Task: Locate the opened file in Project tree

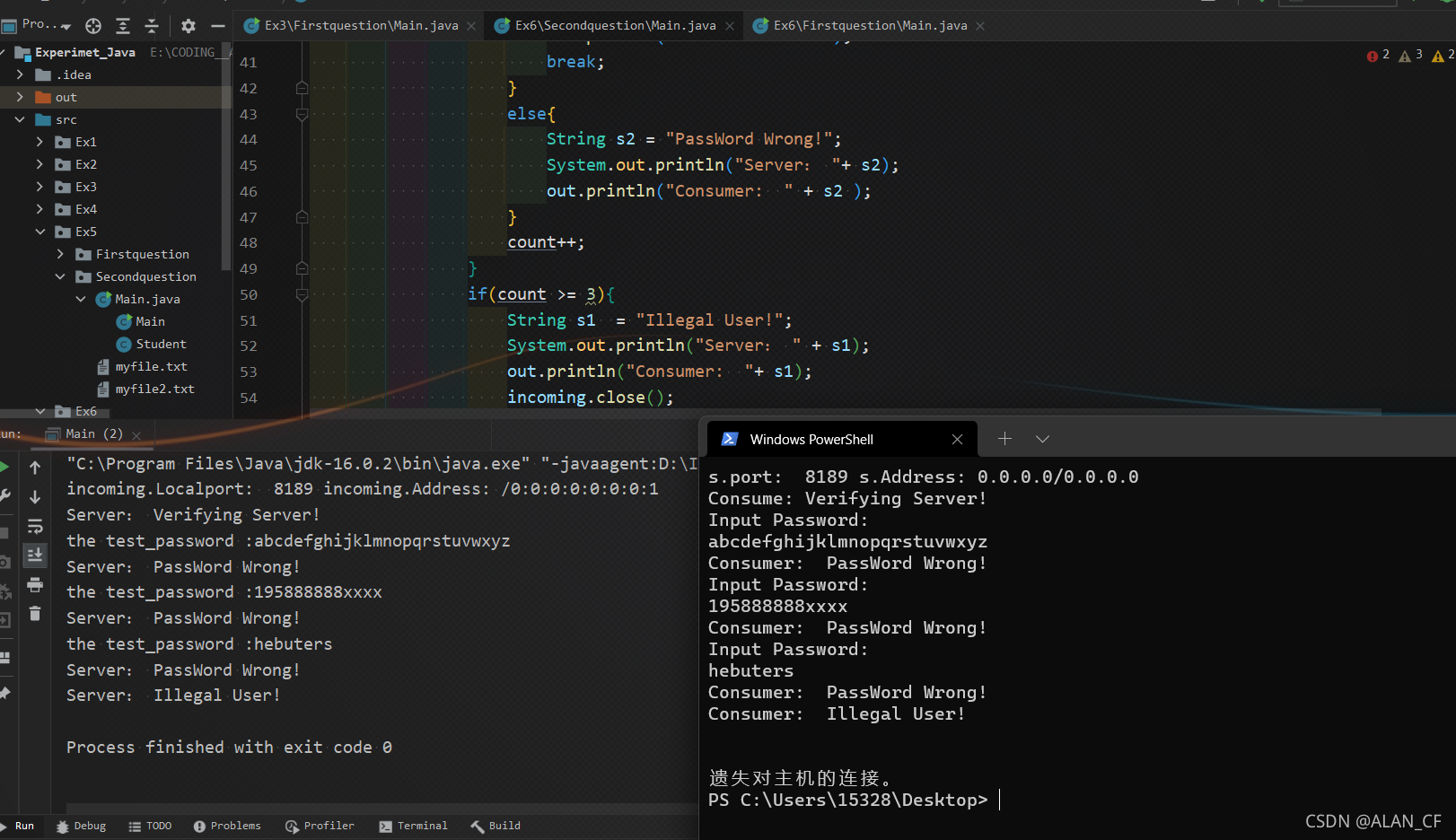Action: [93, 26]
